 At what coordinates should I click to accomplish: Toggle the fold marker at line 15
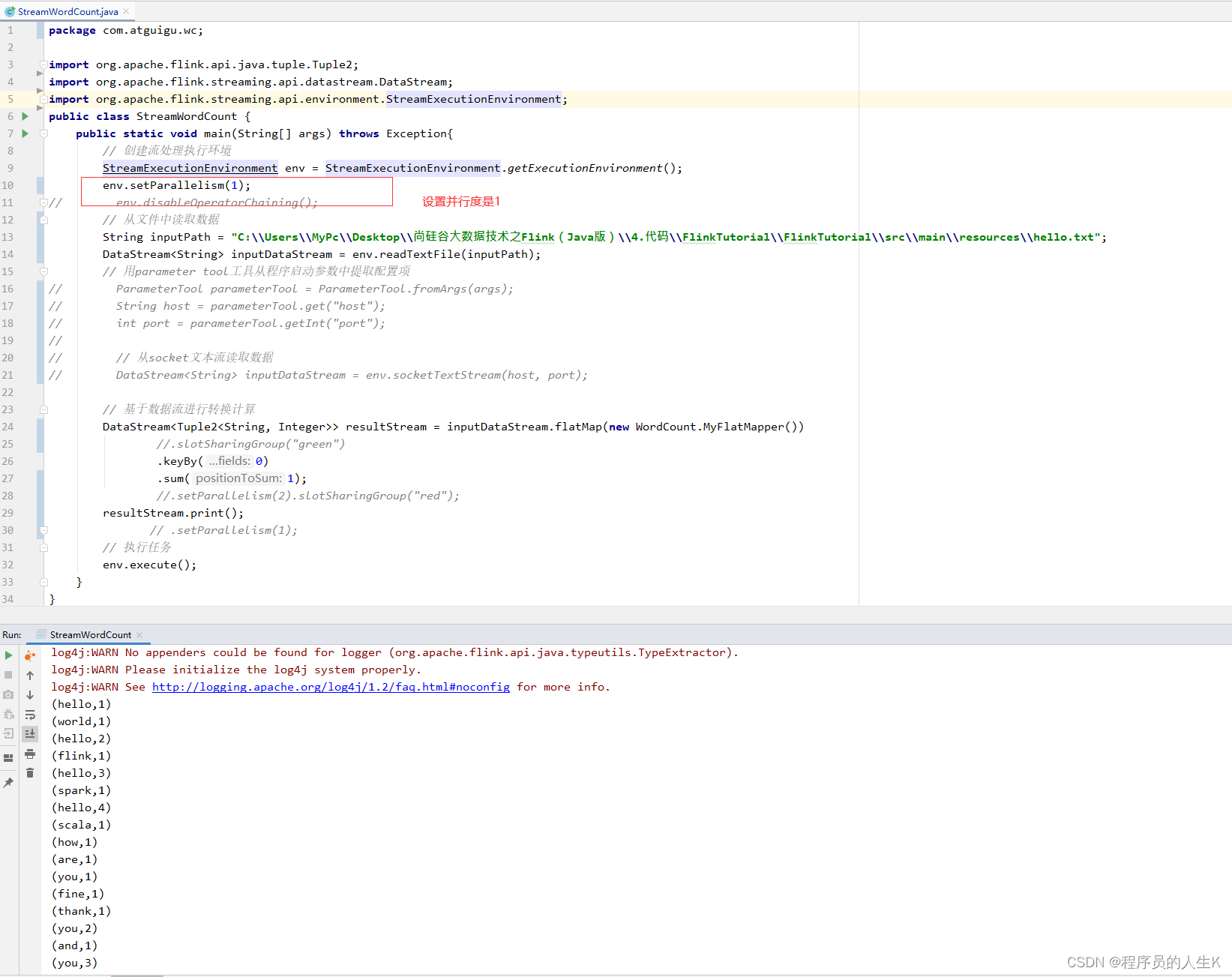coord(44,271)
